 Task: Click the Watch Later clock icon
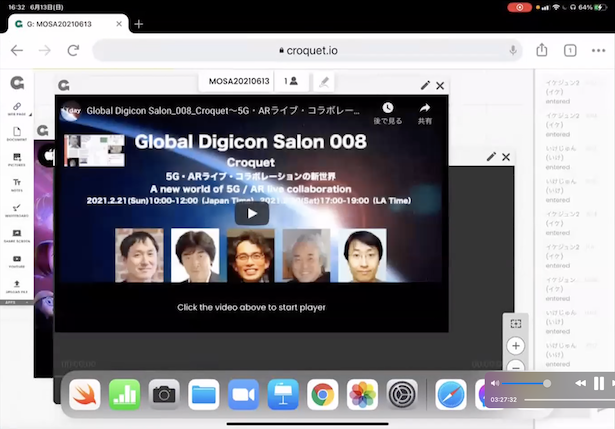[387, 108]
